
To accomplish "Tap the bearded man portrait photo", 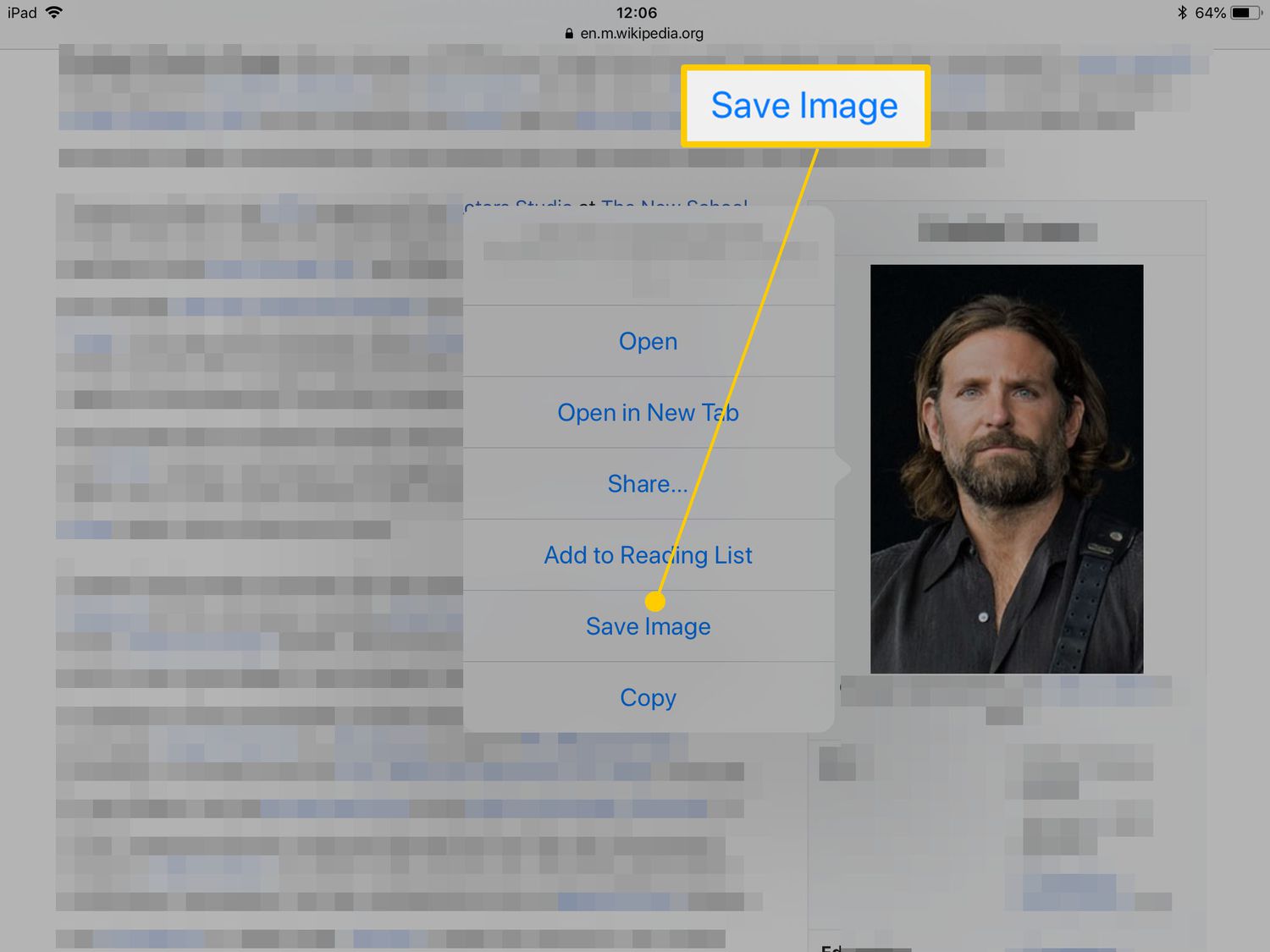I will click(x=1007, y=469).
